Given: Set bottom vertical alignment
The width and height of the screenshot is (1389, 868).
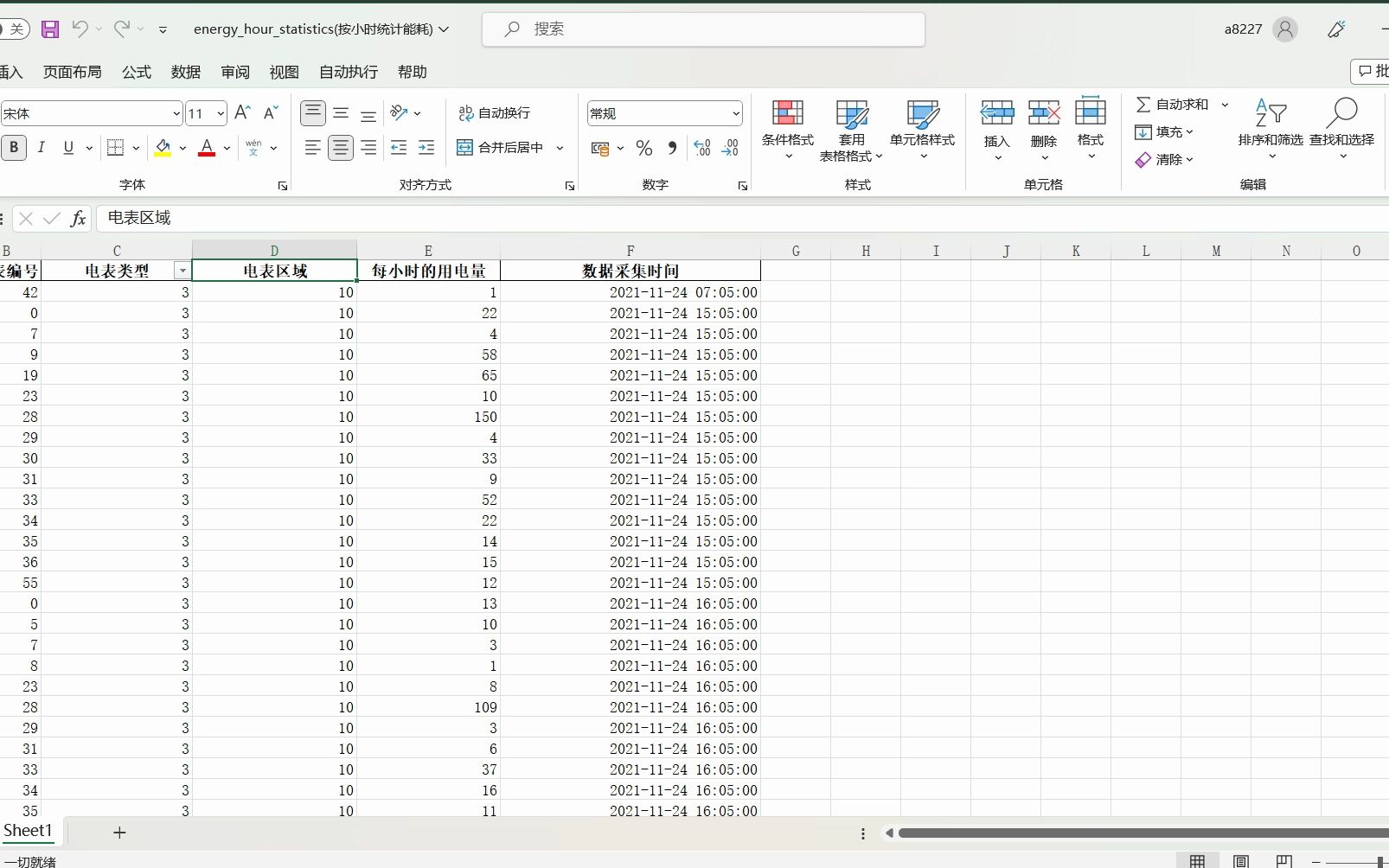Looking at the screenshot, I should (x=368, y=113).
